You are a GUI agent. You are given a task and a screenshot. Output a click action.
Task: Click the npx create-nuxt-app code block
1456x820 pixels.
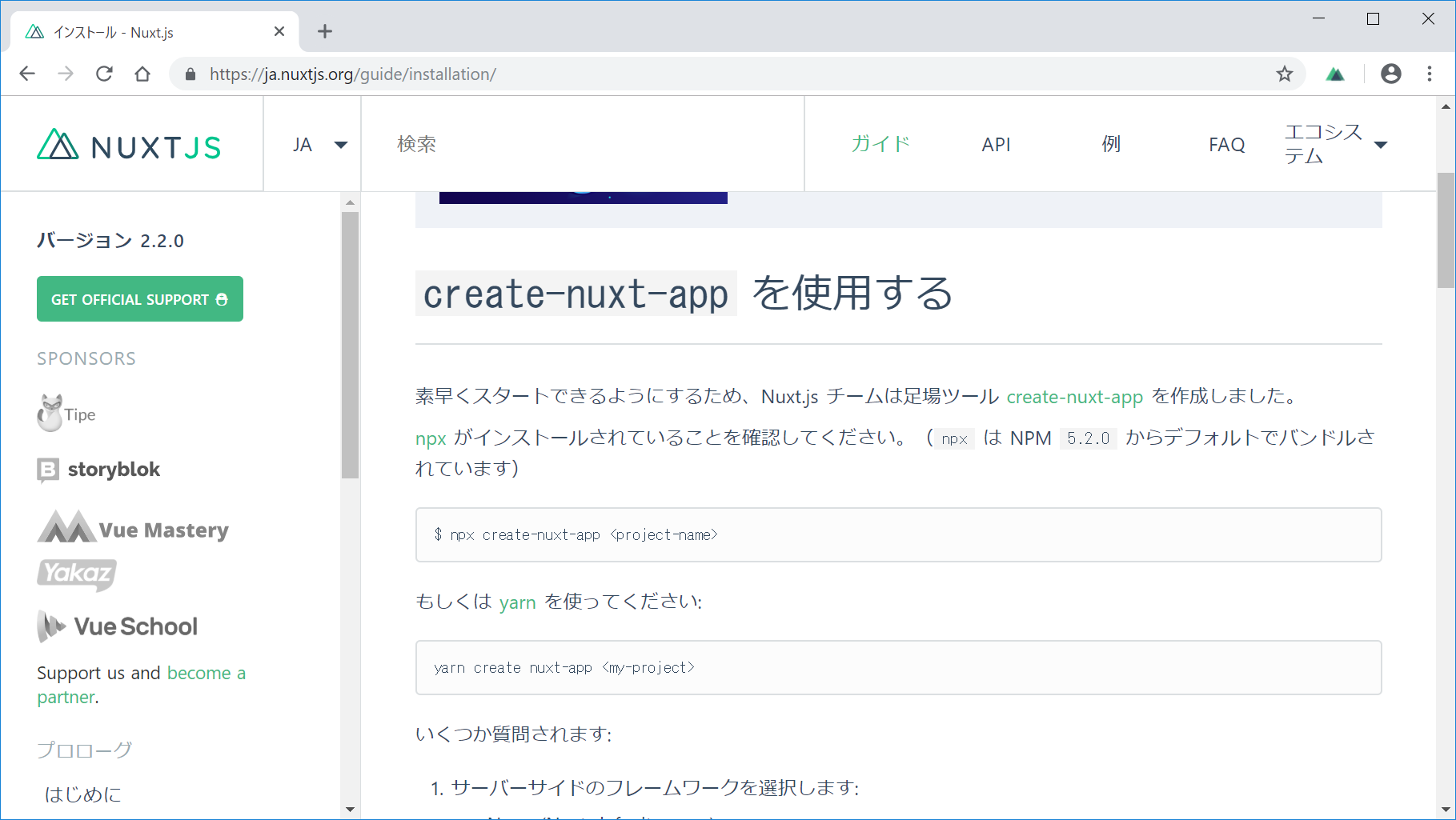click(x=898, y=534)
